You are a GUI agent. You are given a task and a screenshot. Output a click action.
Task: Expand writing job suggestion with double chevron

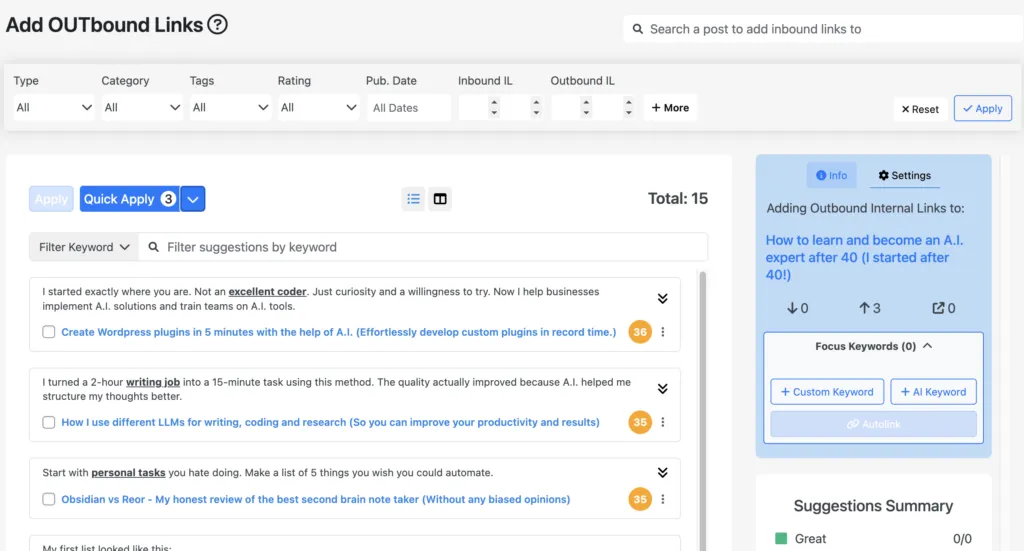662,388
